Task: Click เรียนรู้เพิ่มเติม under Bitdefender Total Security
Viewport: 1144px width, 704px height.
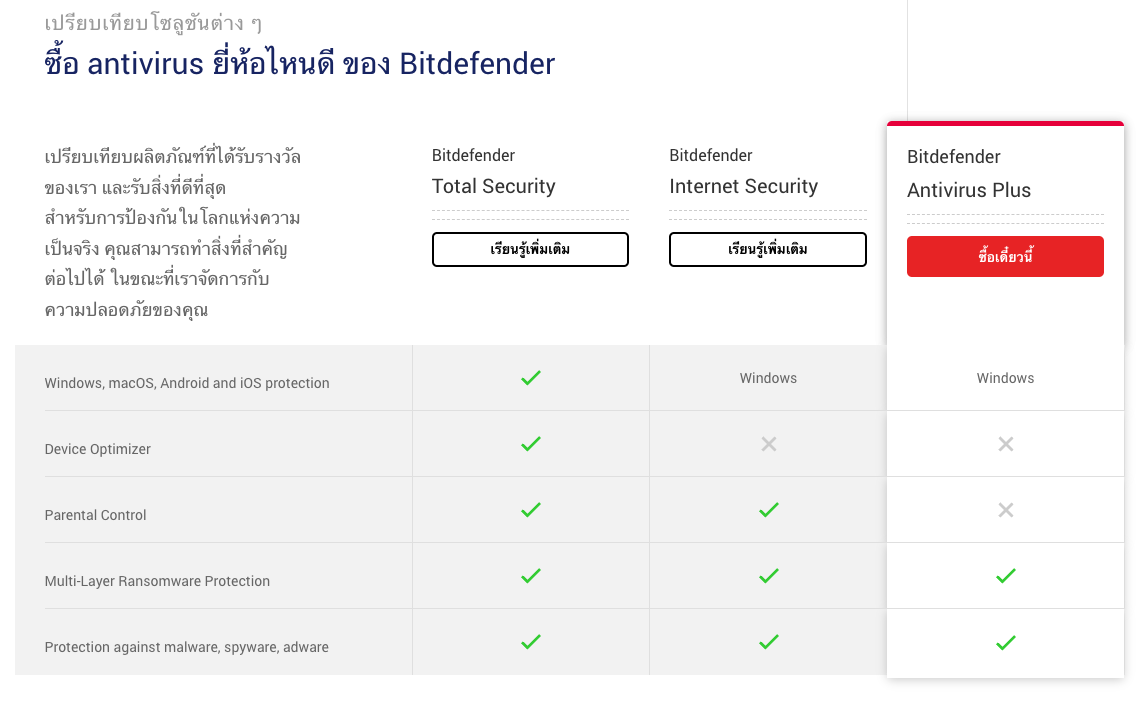Action: 530,249
